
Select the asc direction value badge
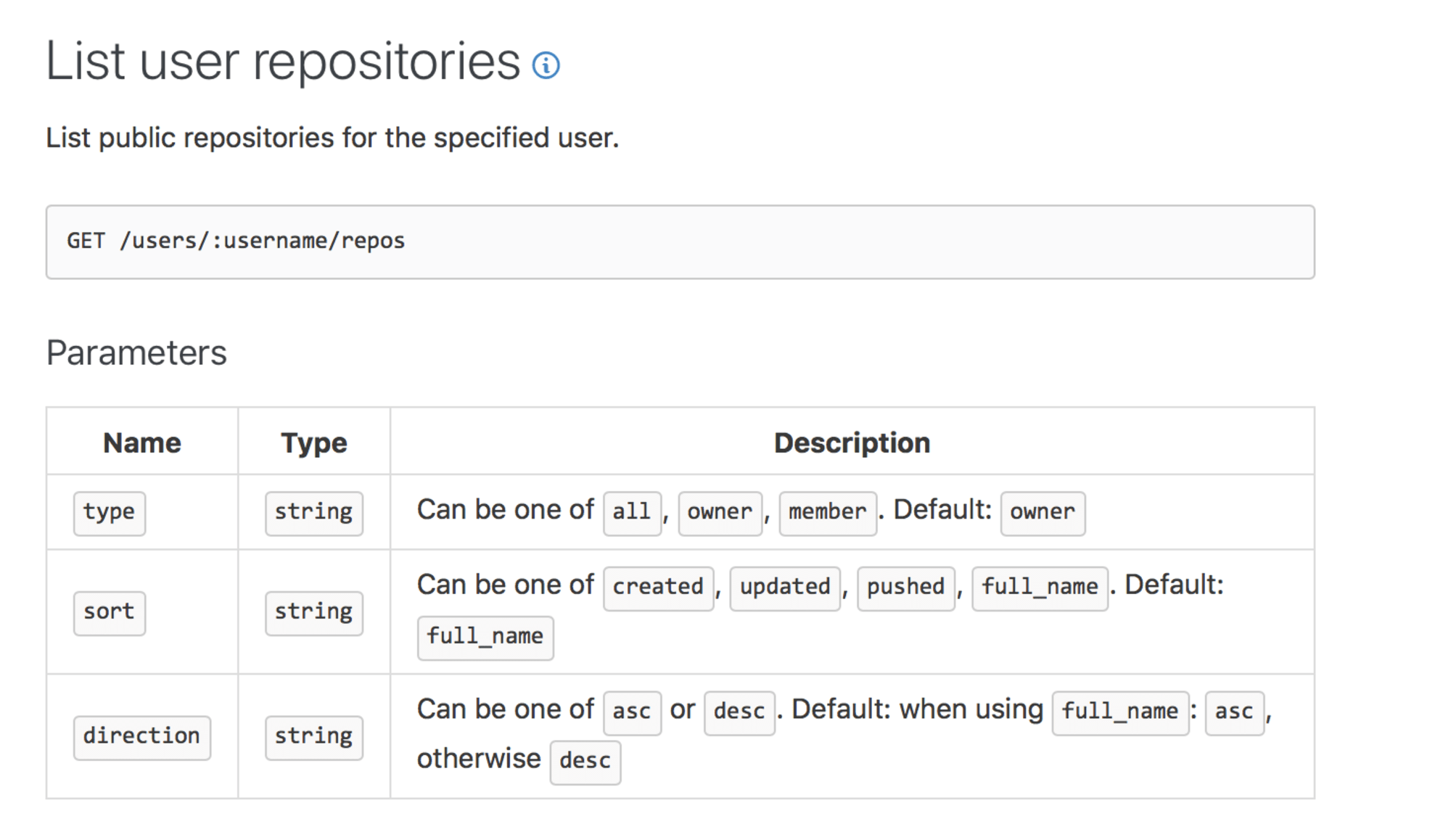pos(631,712)
